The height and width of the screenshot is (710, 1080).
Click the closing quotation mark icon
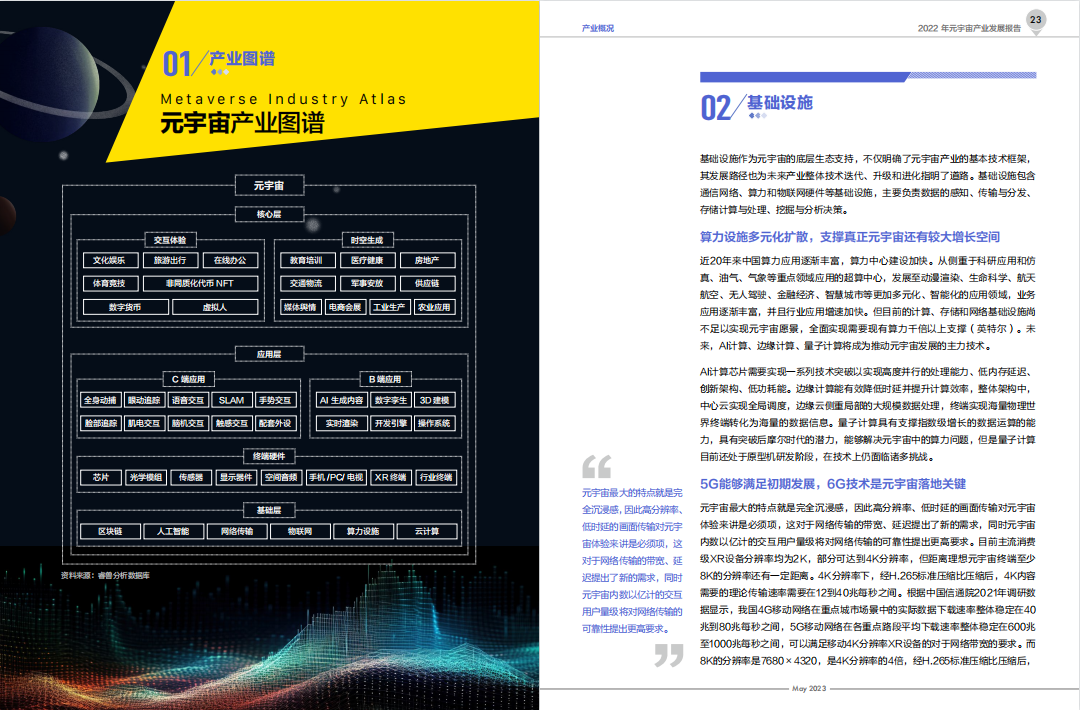(669, 655)
